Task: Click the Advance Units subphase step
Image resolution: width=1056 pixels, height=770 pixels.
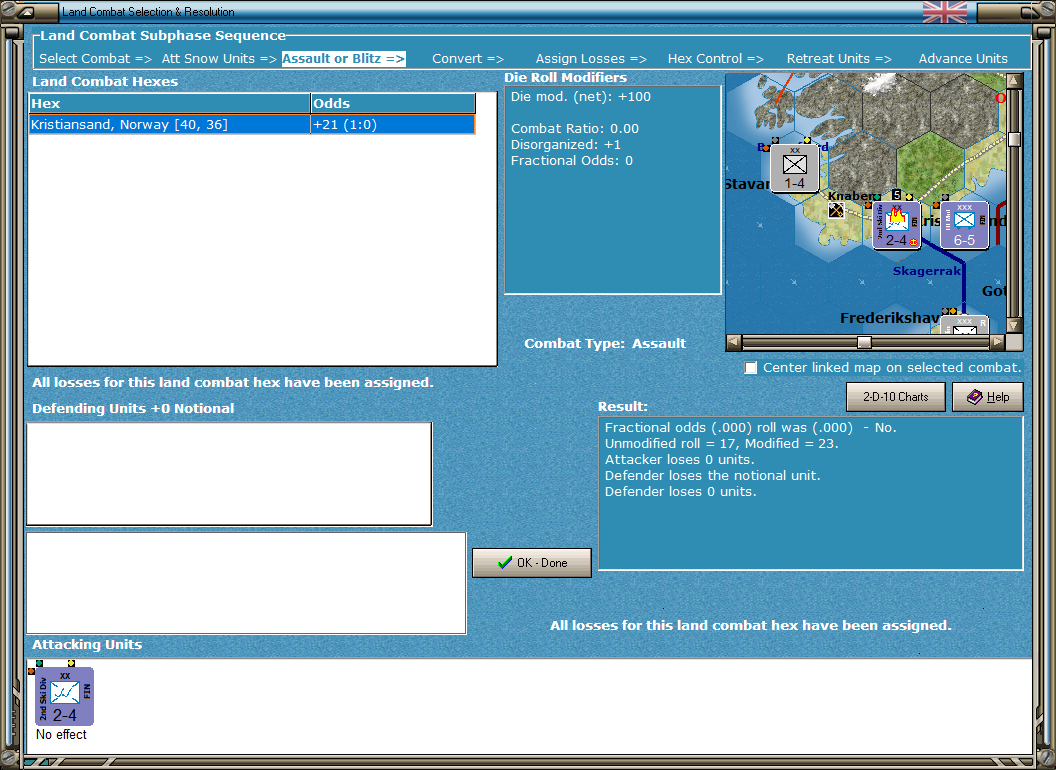Action: coord(963,59)
